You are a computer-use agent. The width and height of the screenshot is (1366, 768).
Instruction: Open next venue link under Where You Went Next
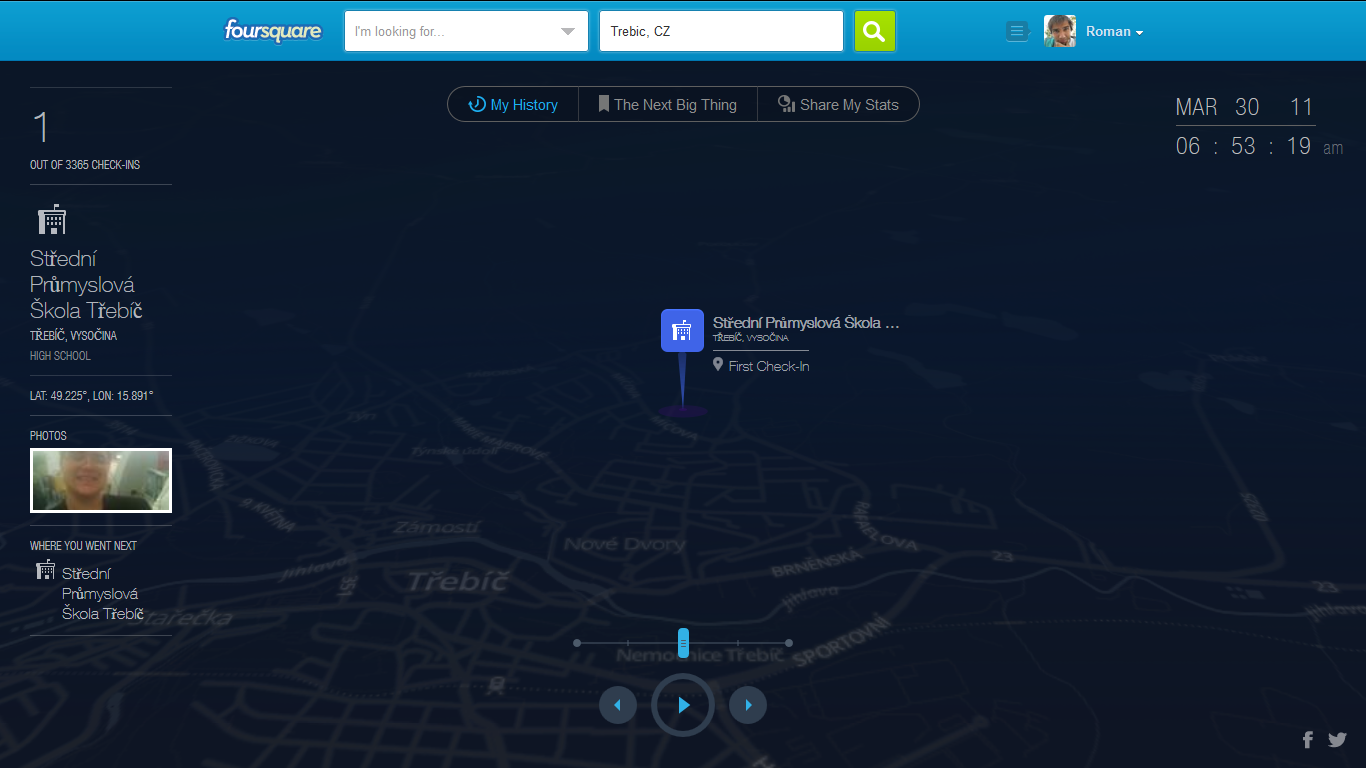point(102,593)
